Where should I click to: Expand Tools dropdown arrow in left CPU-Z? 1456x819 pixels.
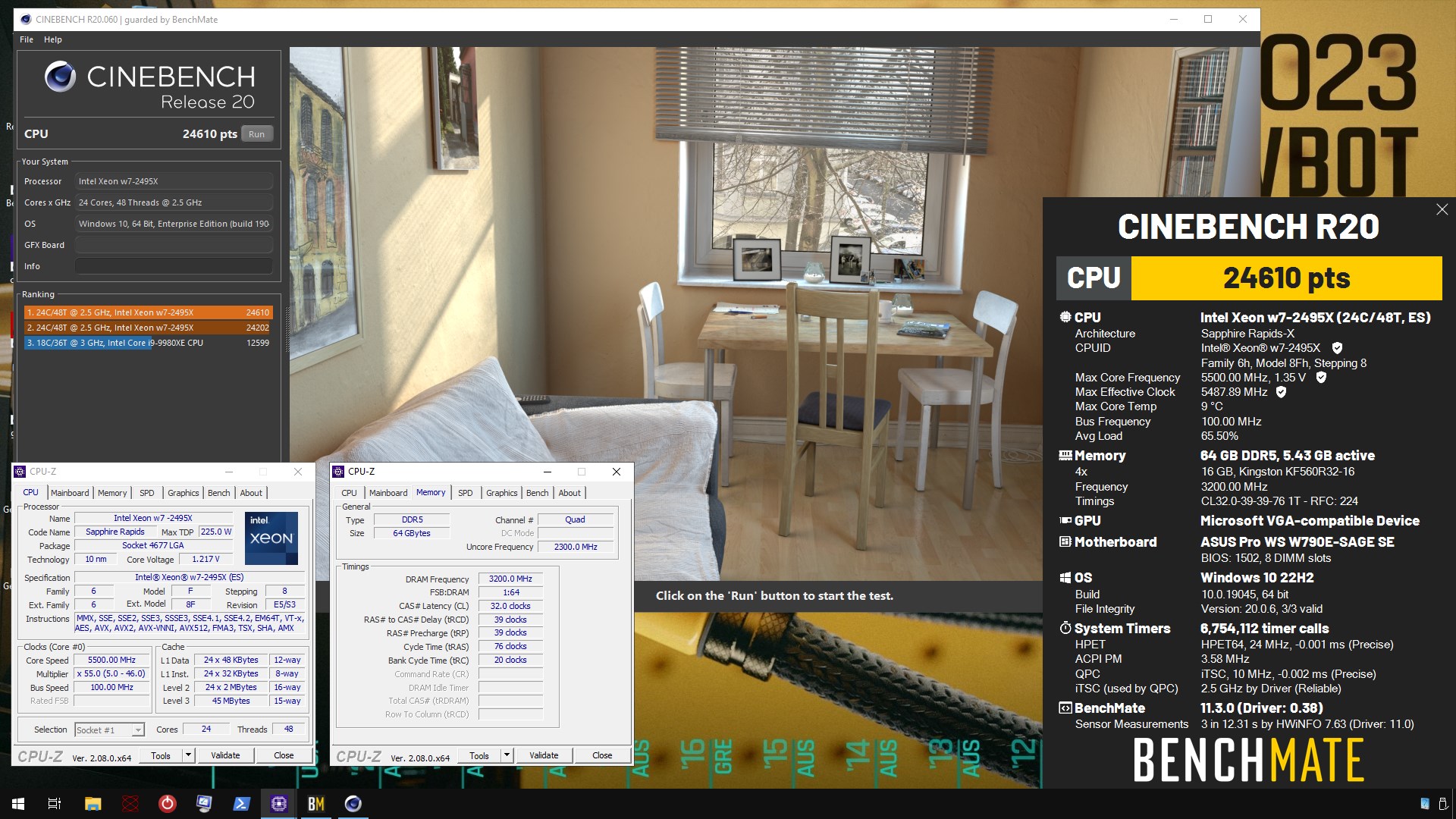pyautogui.click(x=188, y=755)
